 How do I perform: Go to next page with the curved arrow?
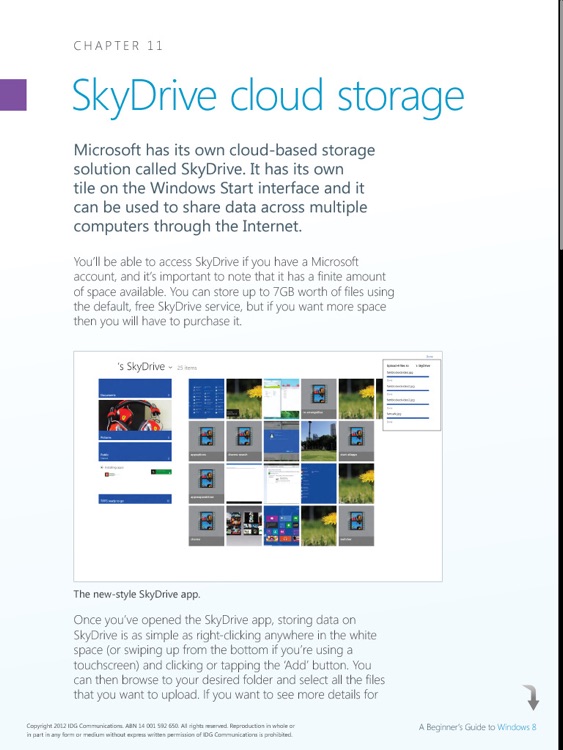coord(531,697)
